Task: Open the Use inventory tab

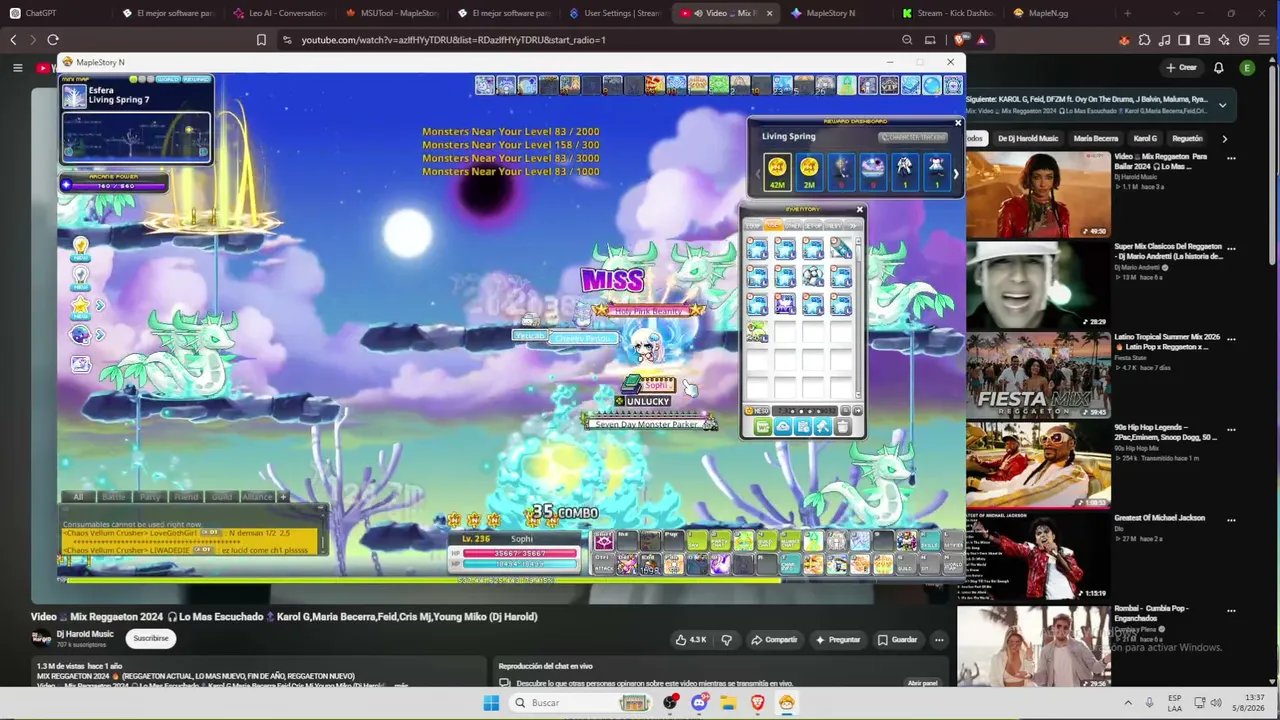Action: coord(773,226)
